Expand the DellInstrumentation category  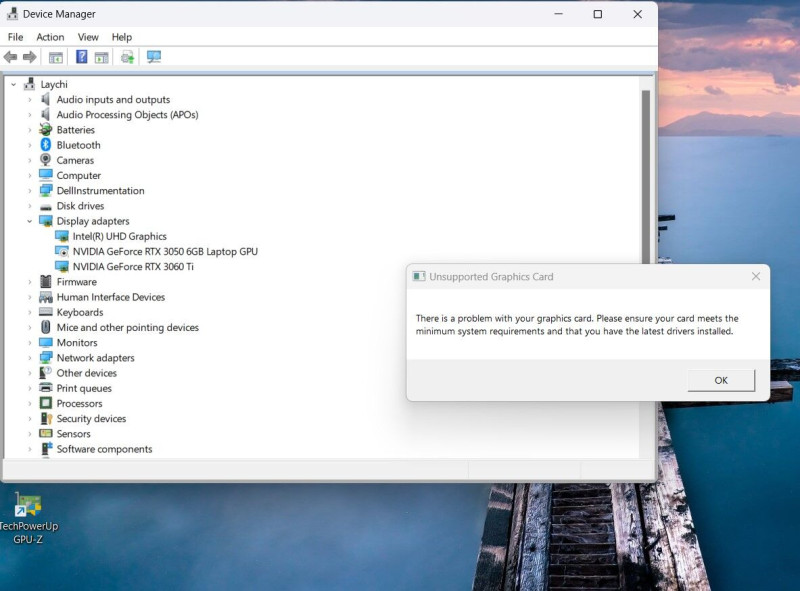(30, 191)
